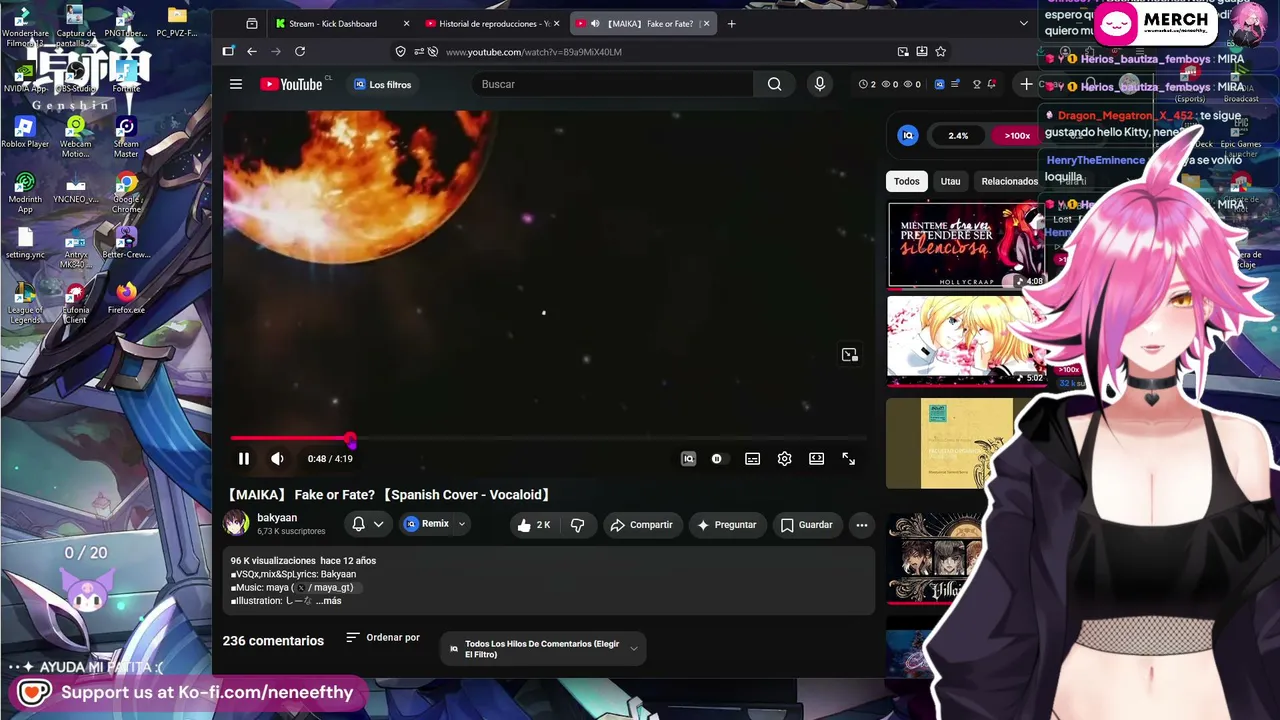Switch to Historial de reproducciones tab

(491, 23)
